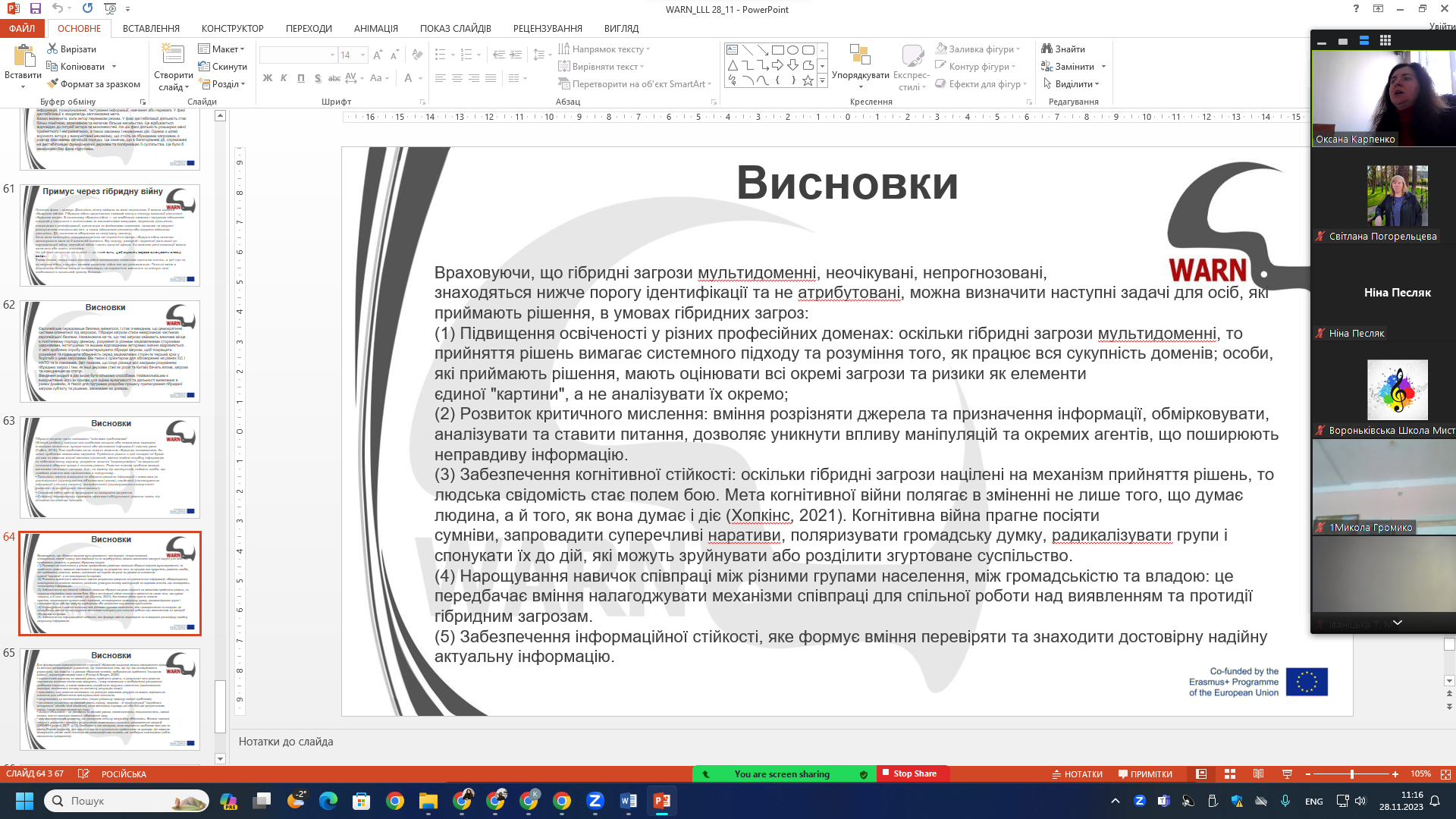Select slide 62 thumbnail Висновки

[110, 351]
